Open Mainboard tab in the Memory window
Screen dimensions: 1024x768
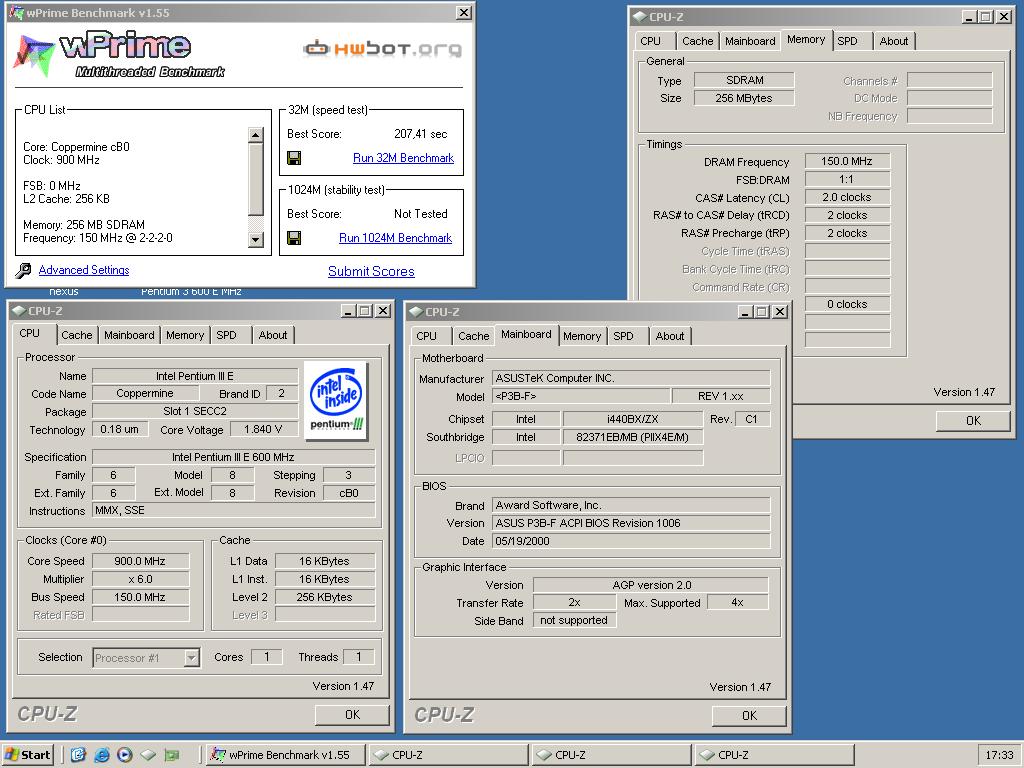750,41
